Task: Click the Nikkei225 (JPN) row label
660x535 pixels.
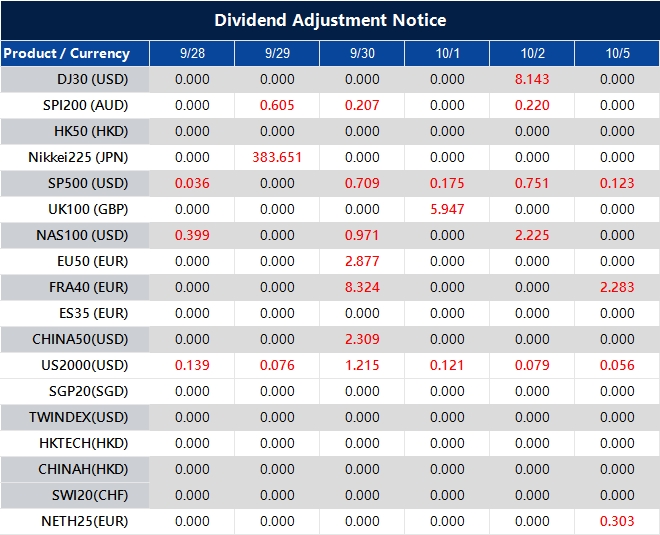Action: pos(78,157)
